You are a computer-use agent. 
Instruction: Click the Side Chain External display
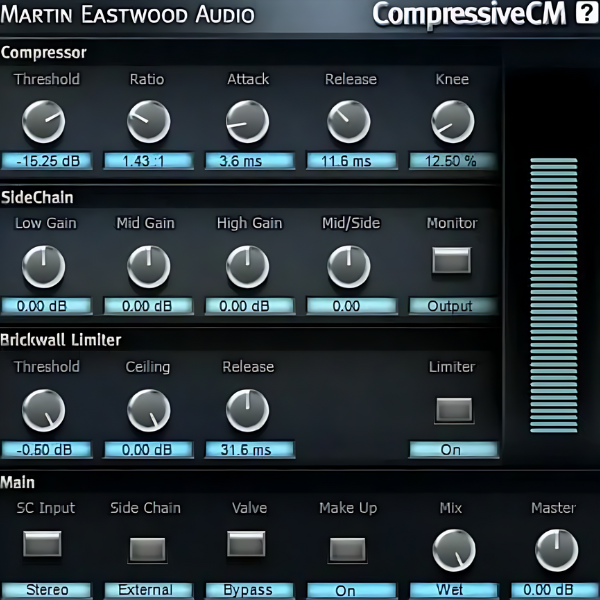click(148, 590)
